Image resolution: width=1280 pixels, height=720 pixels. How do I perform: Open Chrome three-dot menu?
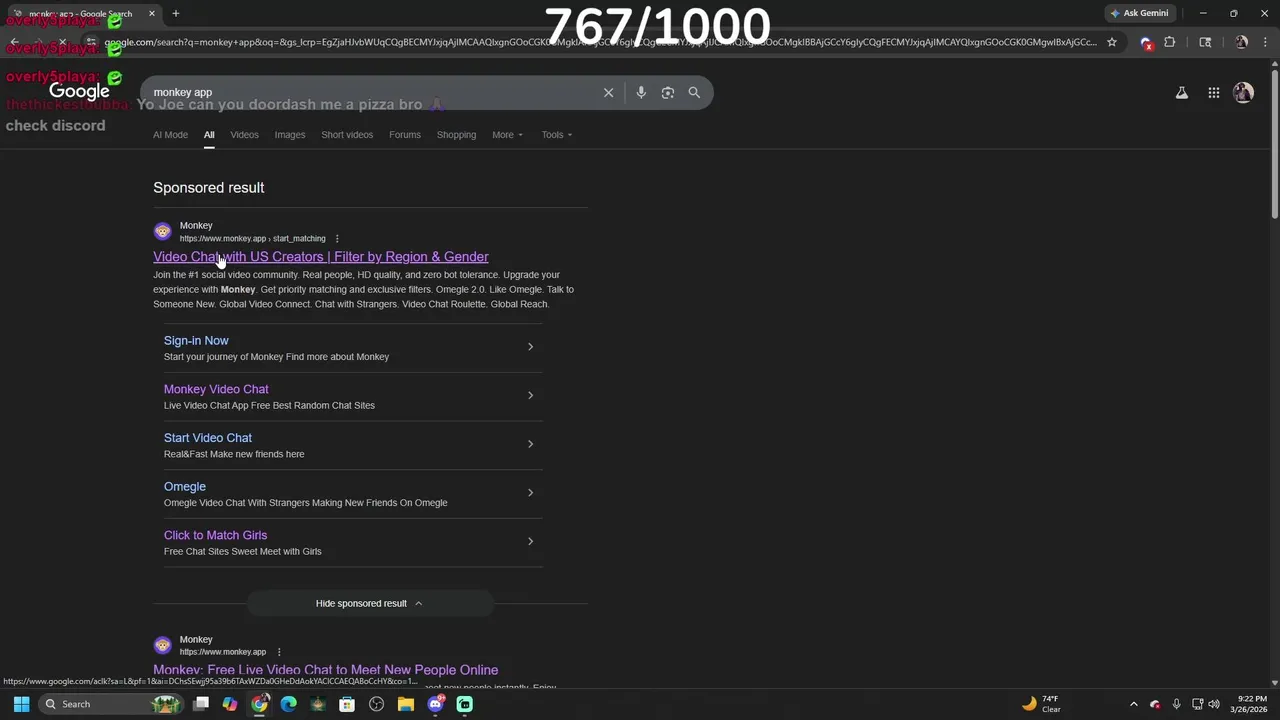[1265, 42]
